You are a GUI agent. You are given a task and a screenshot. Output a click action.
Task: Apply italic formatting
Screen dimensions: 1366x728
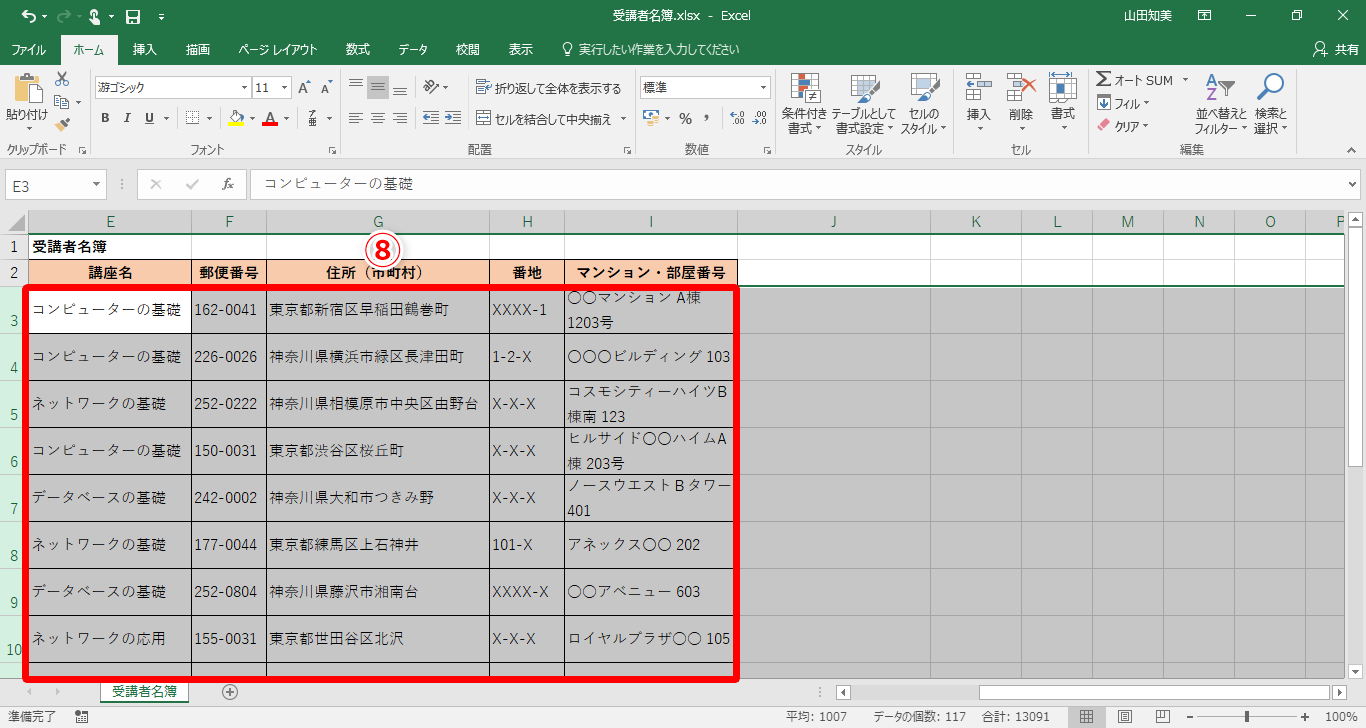[127, 118]
